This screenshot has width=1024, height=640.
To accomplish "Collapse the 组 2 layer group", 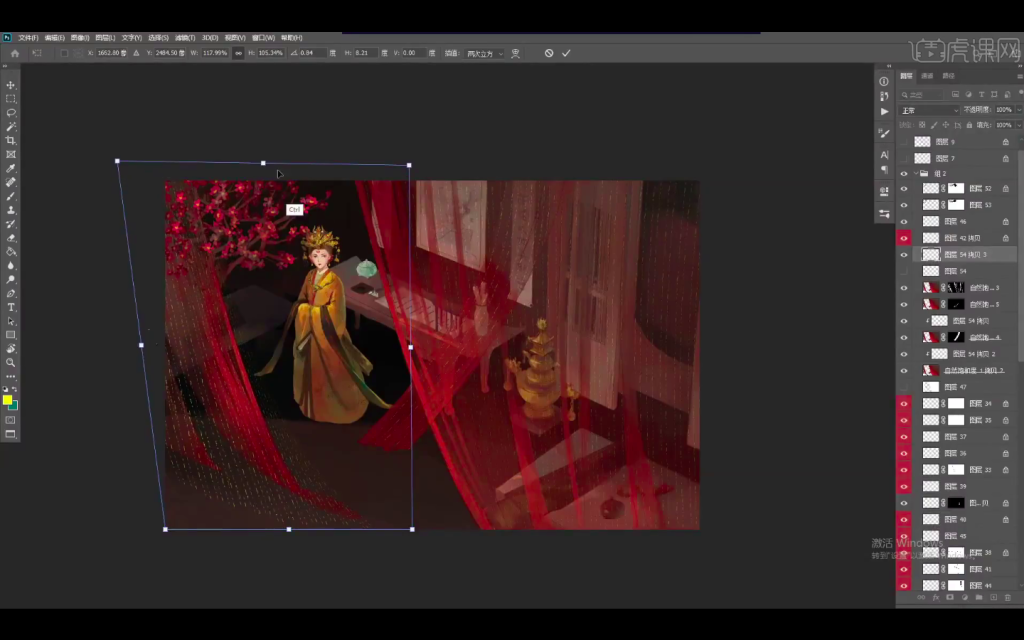I will [x=914, y=173].
